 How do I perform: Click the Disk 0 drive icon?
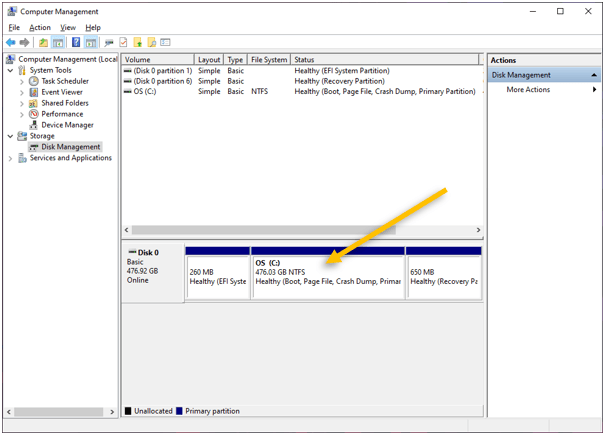(133, 252)
